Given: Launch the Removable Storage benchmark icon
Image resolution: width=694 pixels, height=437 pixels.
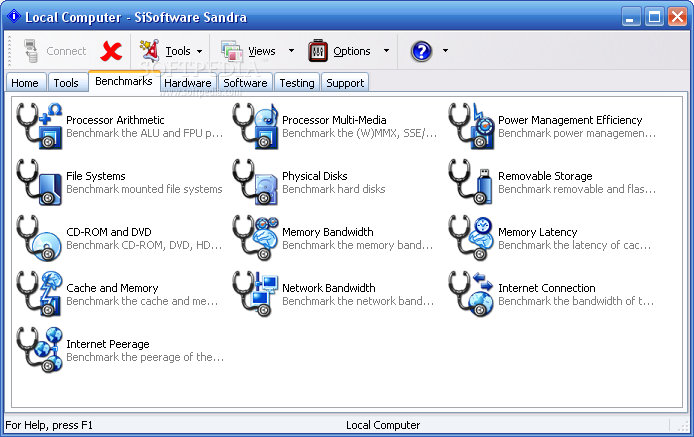Looking at the screenshot, I should [x=471, y=182].
